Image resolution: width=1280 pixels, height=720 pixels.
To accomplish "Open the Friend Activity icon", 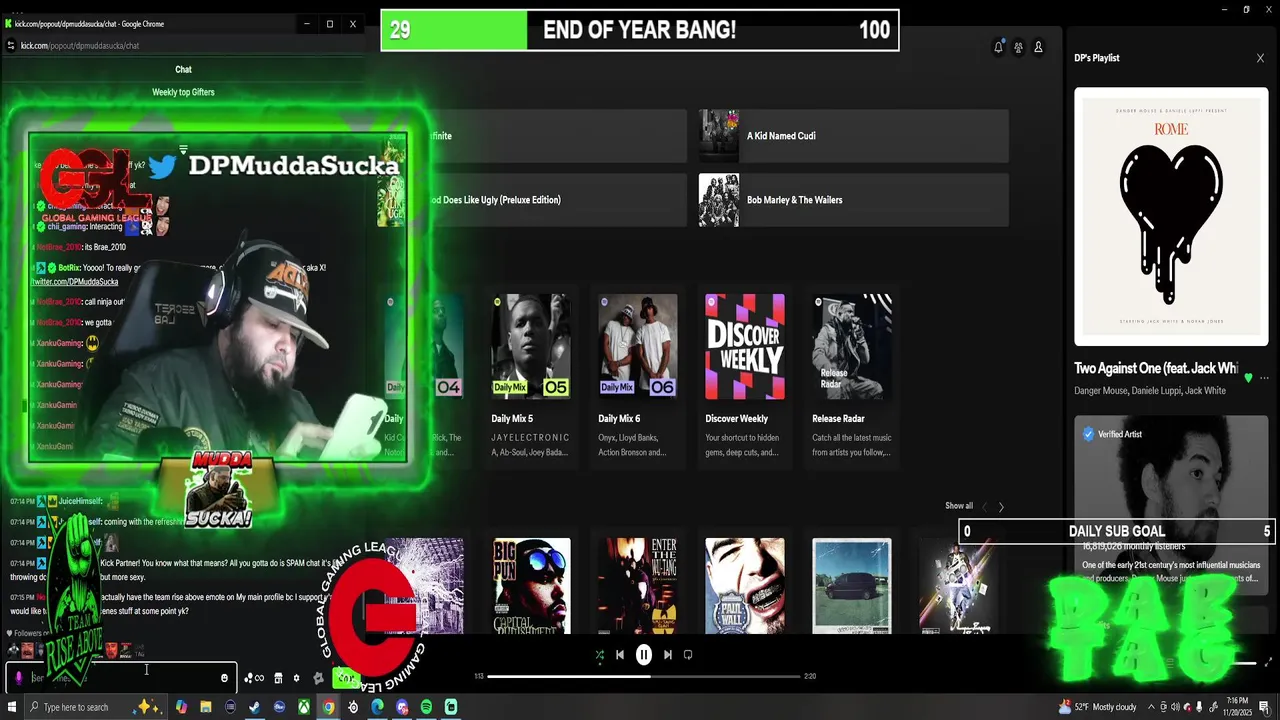I will [1018, 47].
